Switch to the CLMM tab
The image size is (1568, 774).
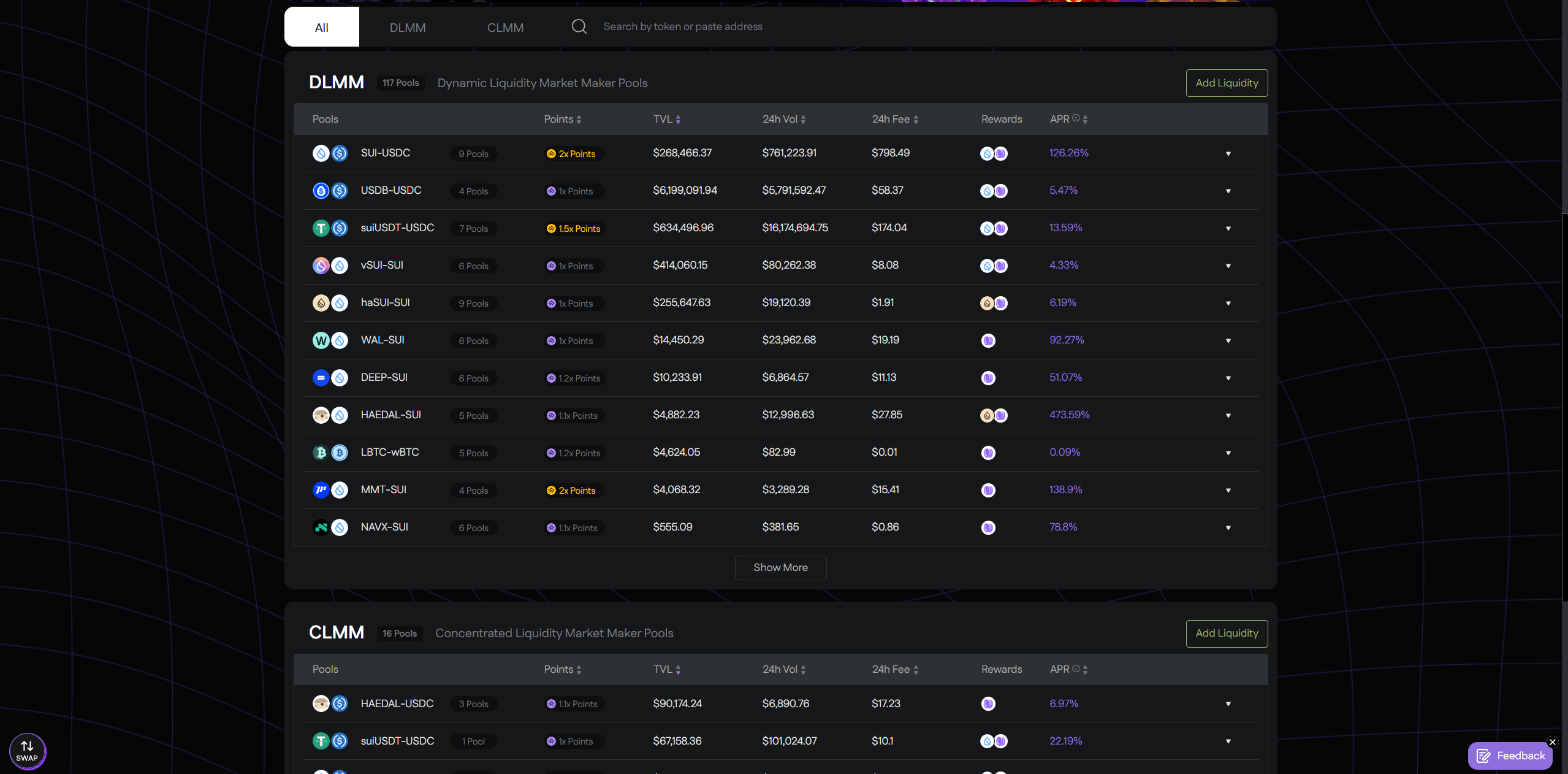(x=505, y=28)
